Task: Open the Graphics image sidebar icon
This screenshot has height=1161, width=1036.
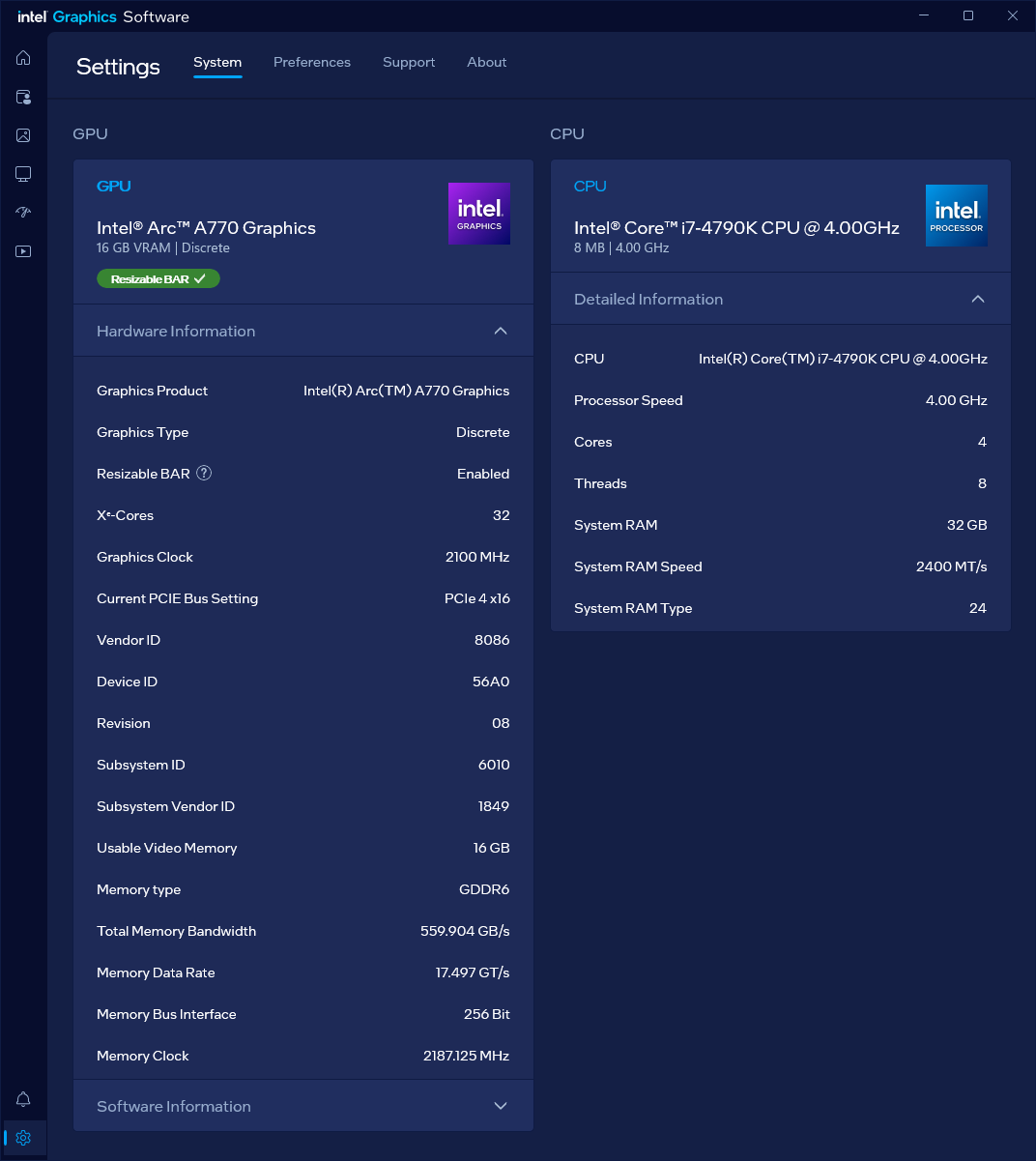Action: point(23,135)
